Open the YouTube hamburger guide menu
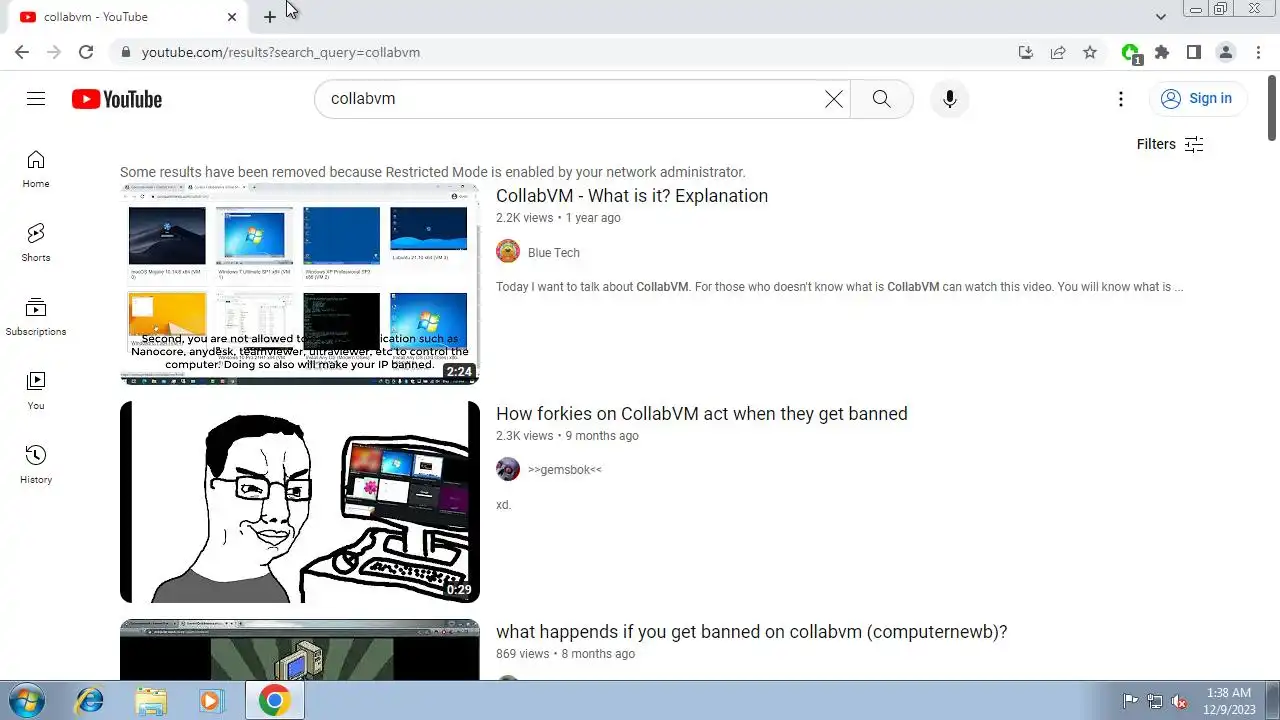 [x=36, y=98]
